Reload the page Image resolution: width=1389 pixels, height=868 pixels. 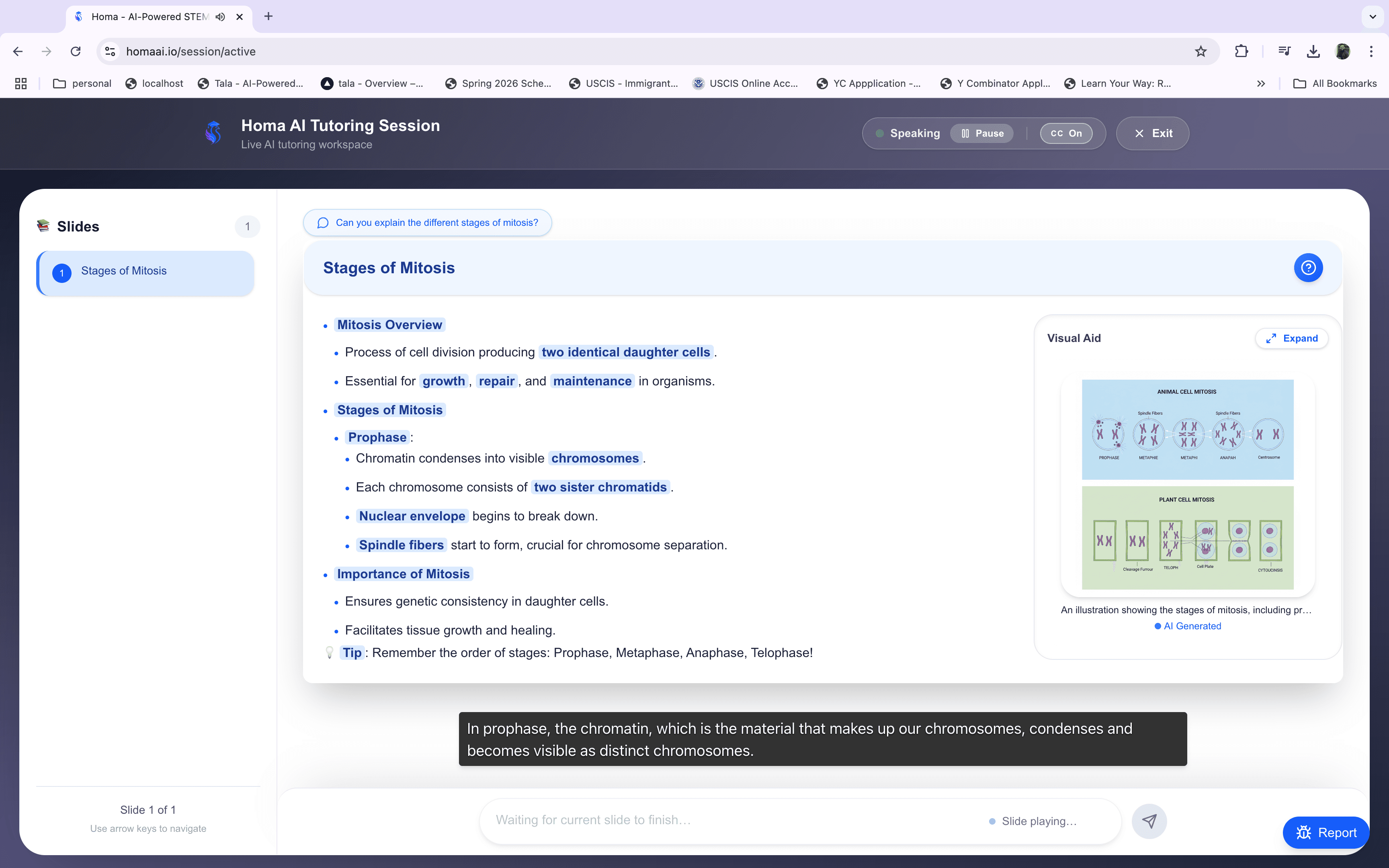(x=76, y=52)
